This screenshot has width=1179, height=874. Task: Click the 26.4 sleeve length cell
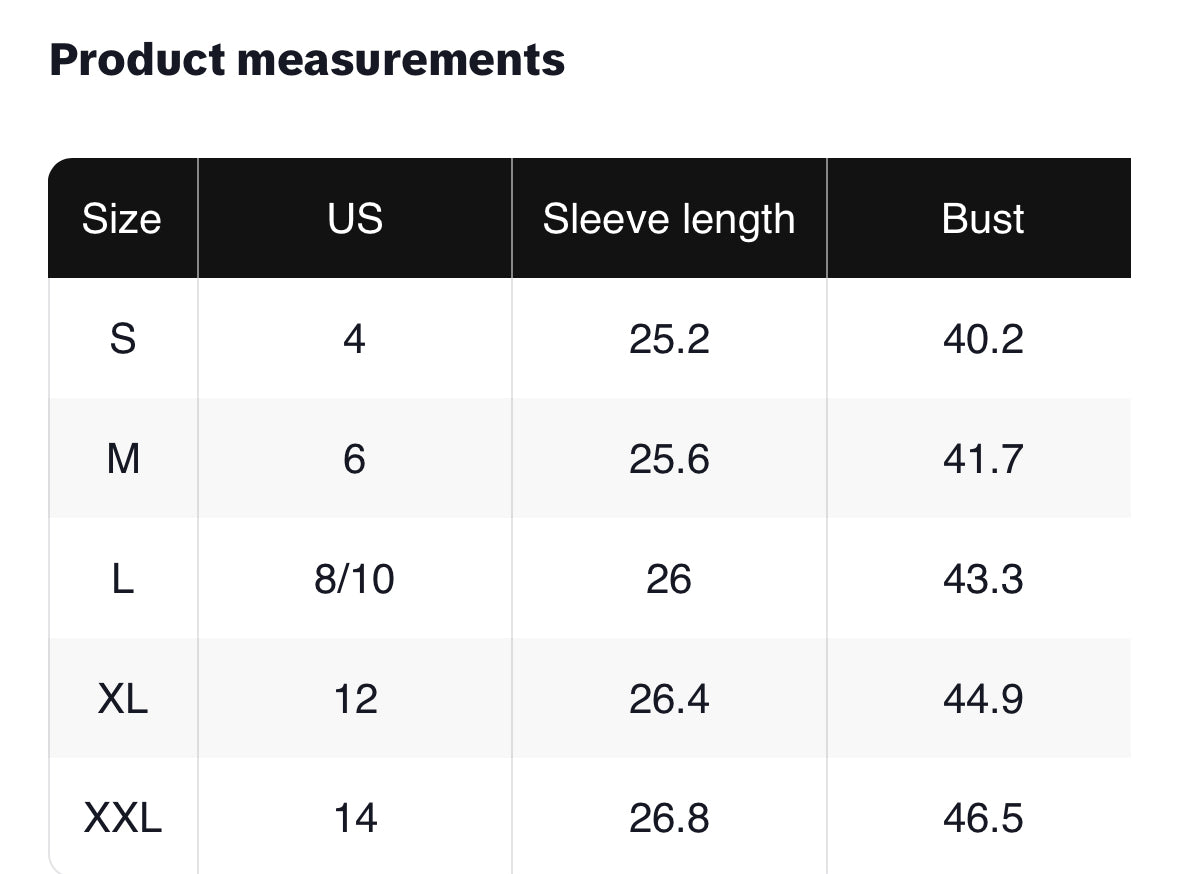(x=669, y=699)
